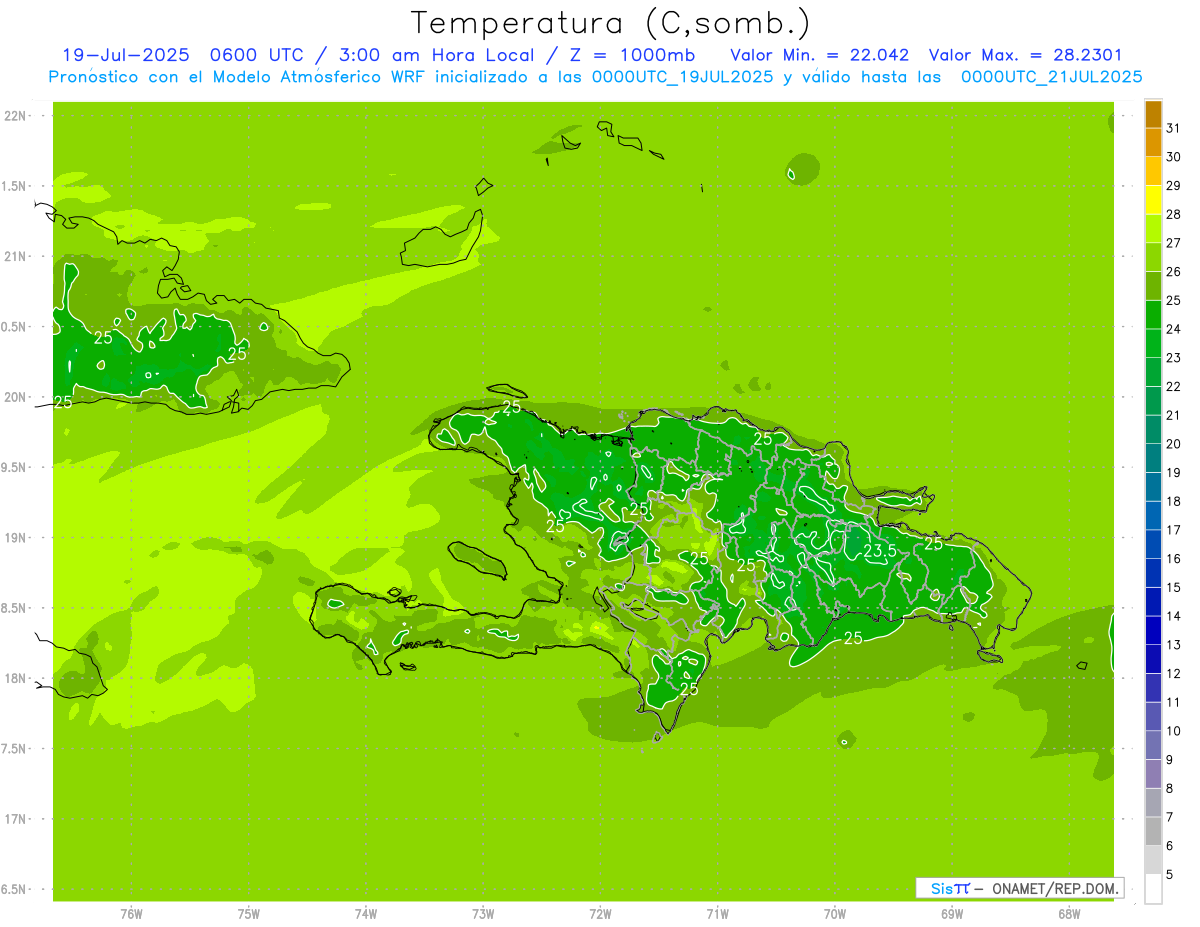Viewport: 1200px width, 927px height.
Task: Click the legend value "31"
Action: click(x=1174, y=128)
